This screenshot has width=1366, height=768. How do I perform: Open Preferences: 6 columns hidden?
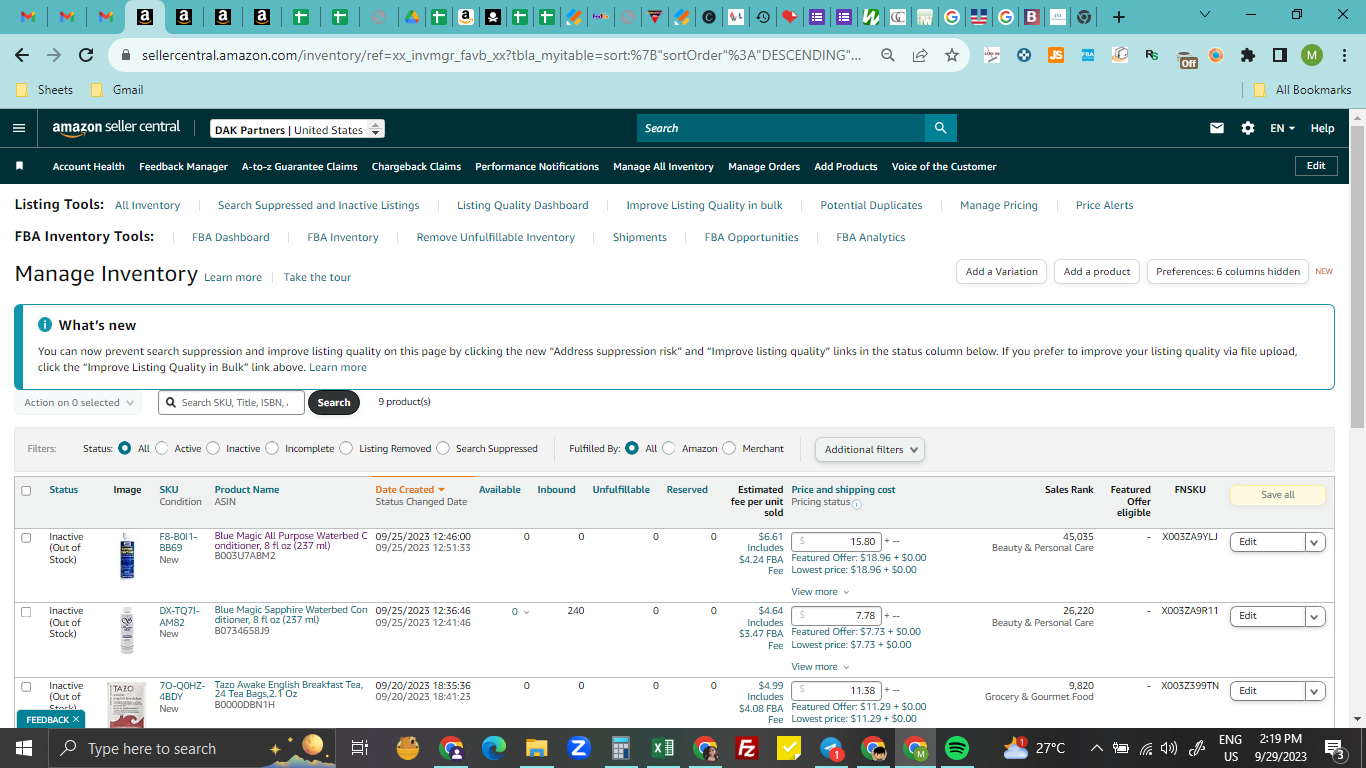[x=1228, y=271]
